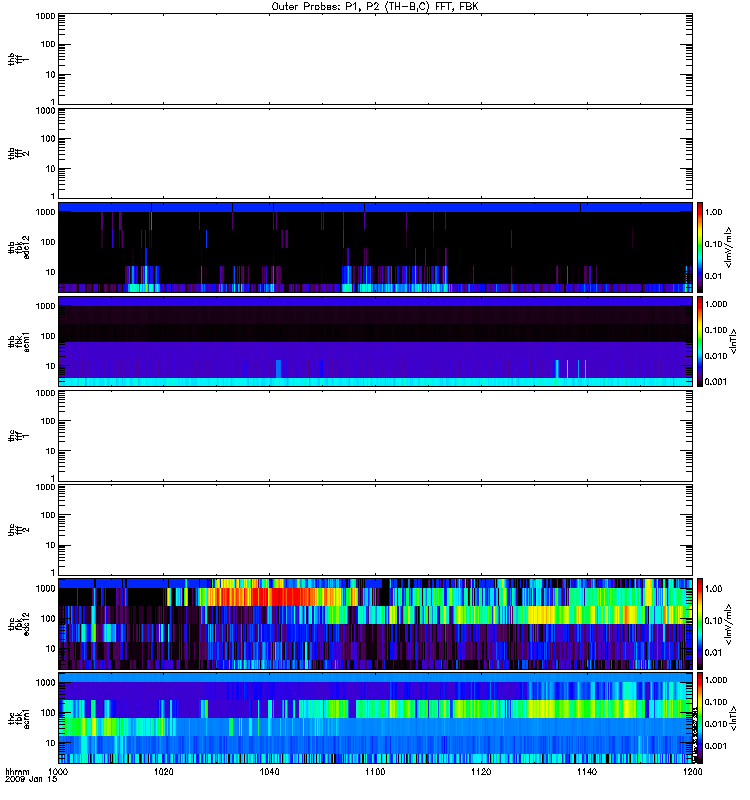750x800 pixels.
Task: Click '0.100' on the thb scm1 color scale
Action: pos(716,330)
